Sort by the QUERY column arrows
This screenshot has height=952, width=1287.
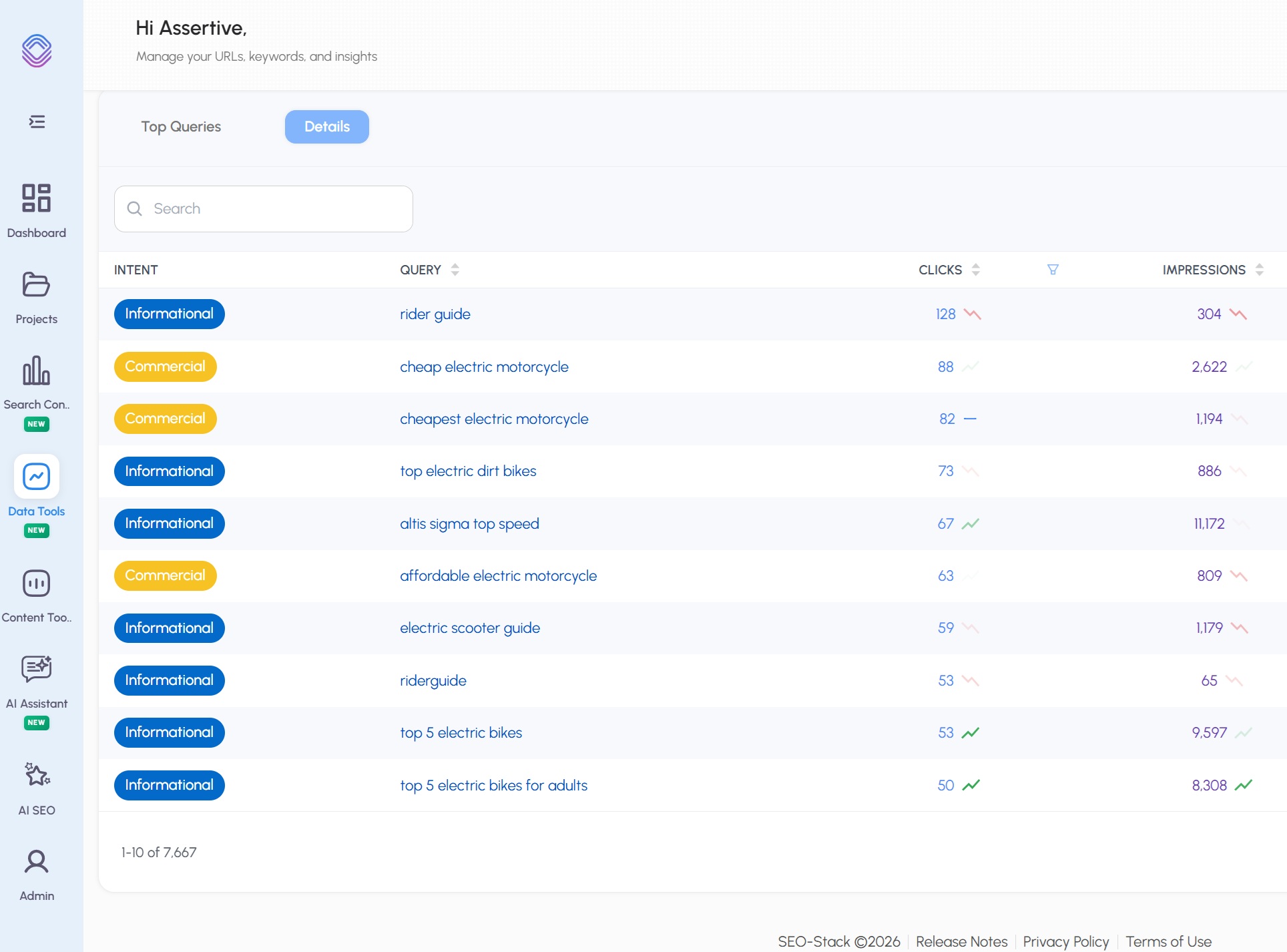455,270
